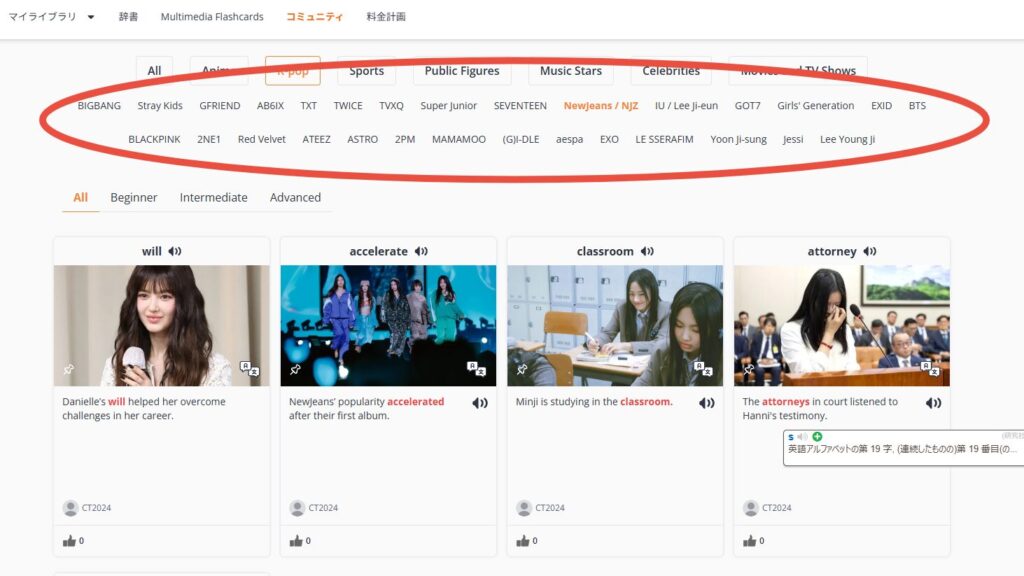Click highlighted word 'attorneys' in sentence
This screenshot has height=576, width=1024.
pos(786,402)
